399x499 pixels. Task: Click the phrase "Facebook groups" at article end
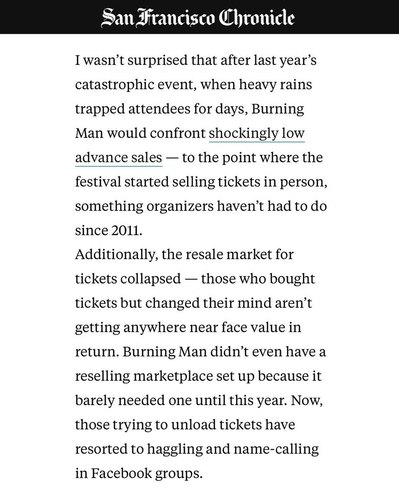click(x=147, y=473)
